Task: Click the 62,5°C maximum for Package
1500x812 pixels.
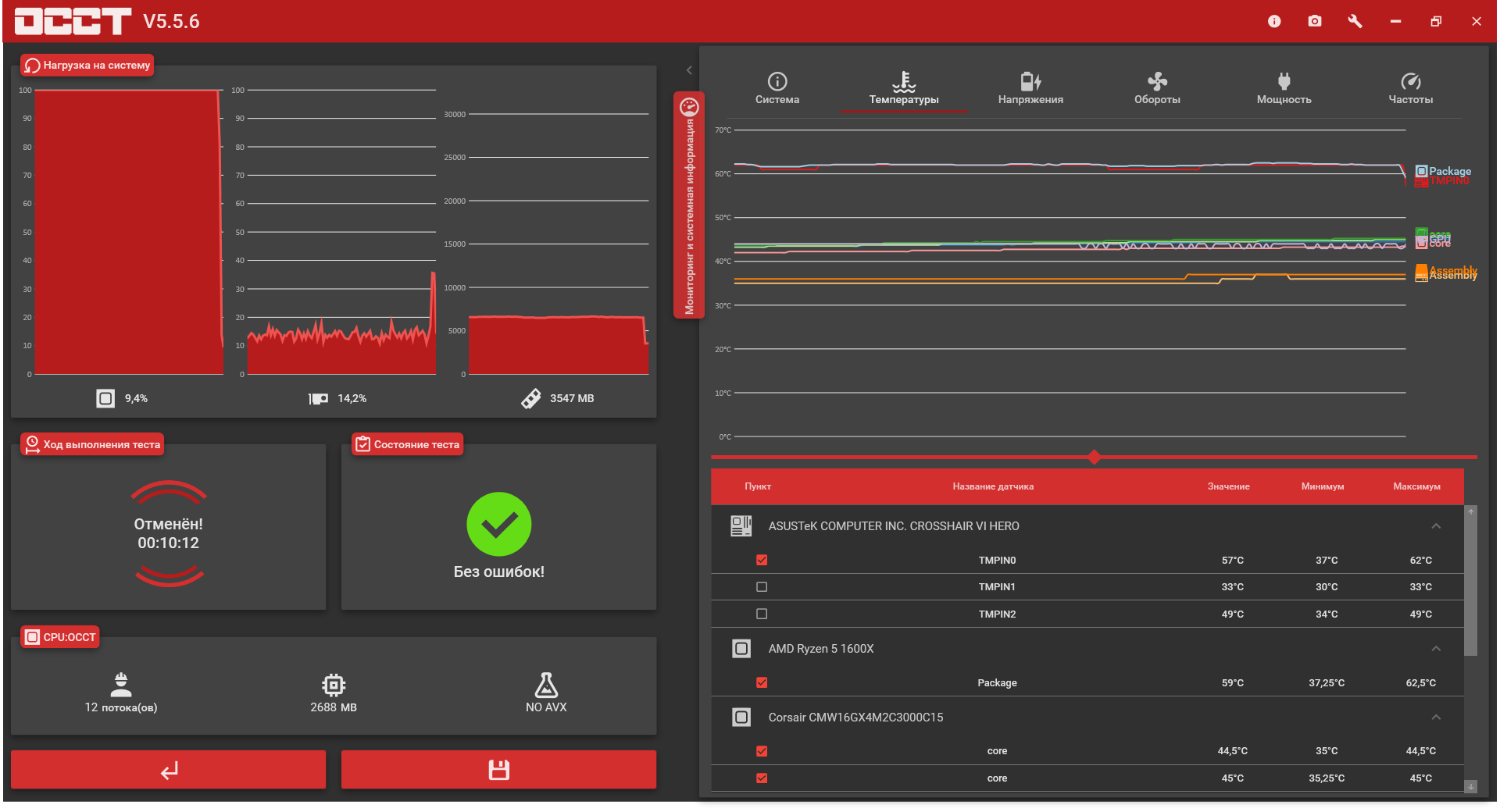Action: point(1421,683)
